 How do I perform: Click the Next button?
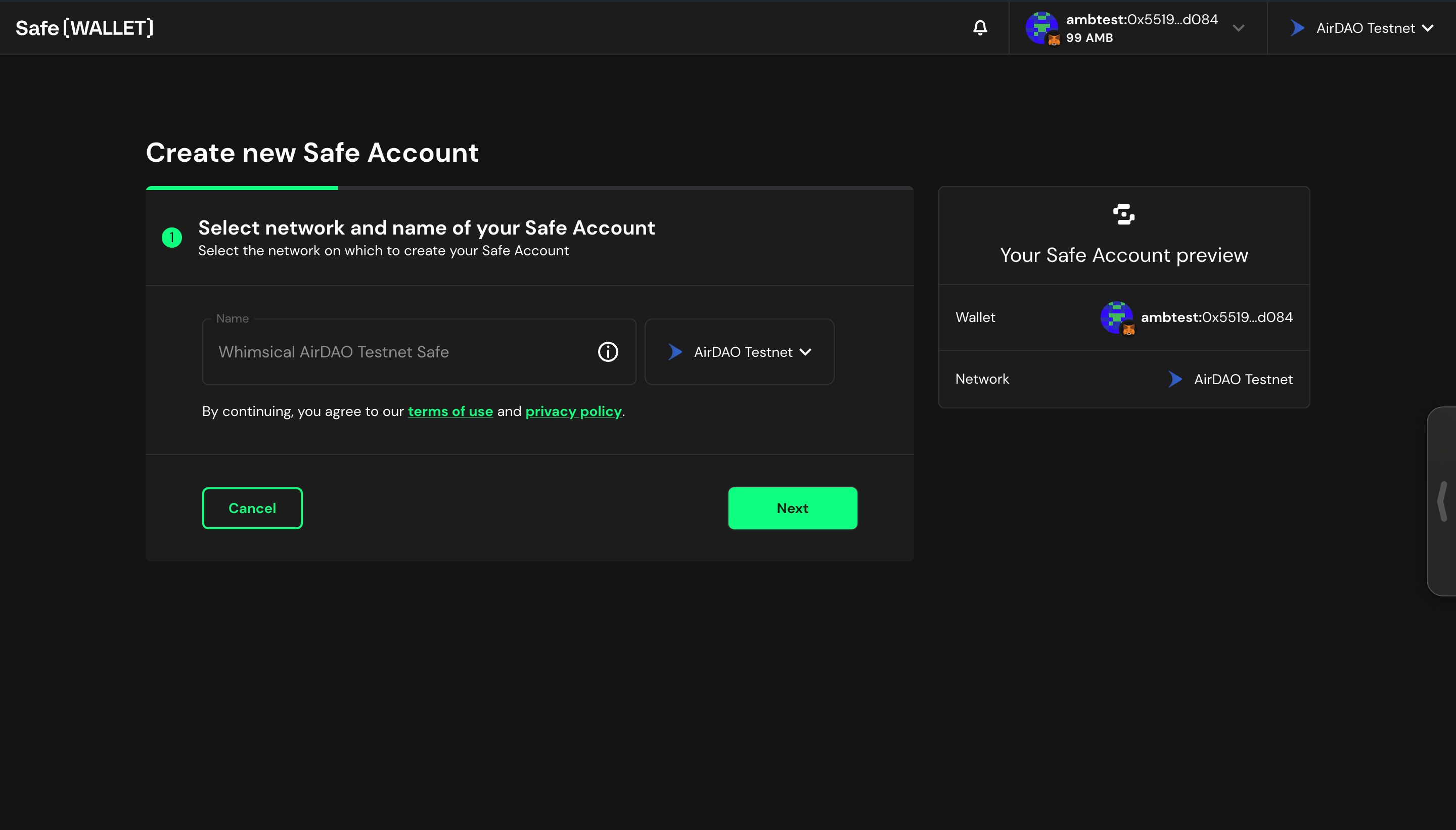[792, 508]
